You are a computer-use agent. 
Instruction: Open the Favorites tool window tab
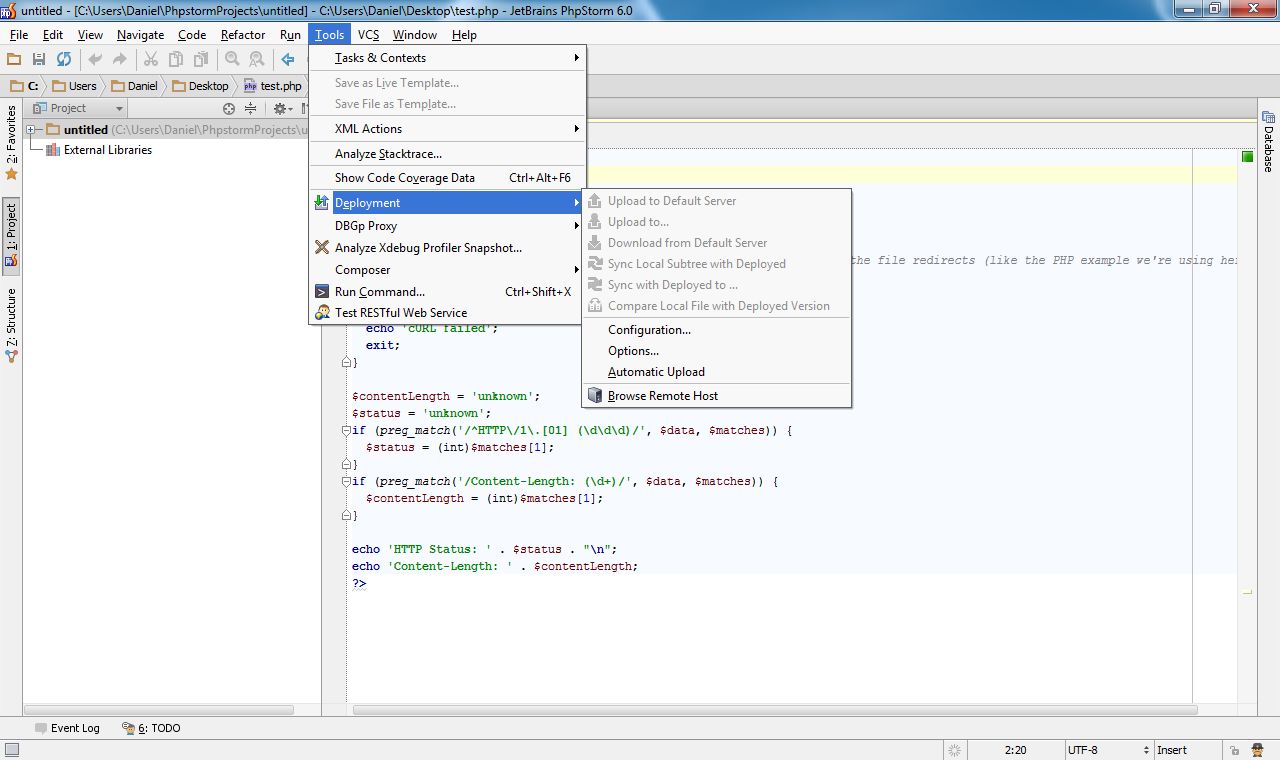click(x=11, y=144)
